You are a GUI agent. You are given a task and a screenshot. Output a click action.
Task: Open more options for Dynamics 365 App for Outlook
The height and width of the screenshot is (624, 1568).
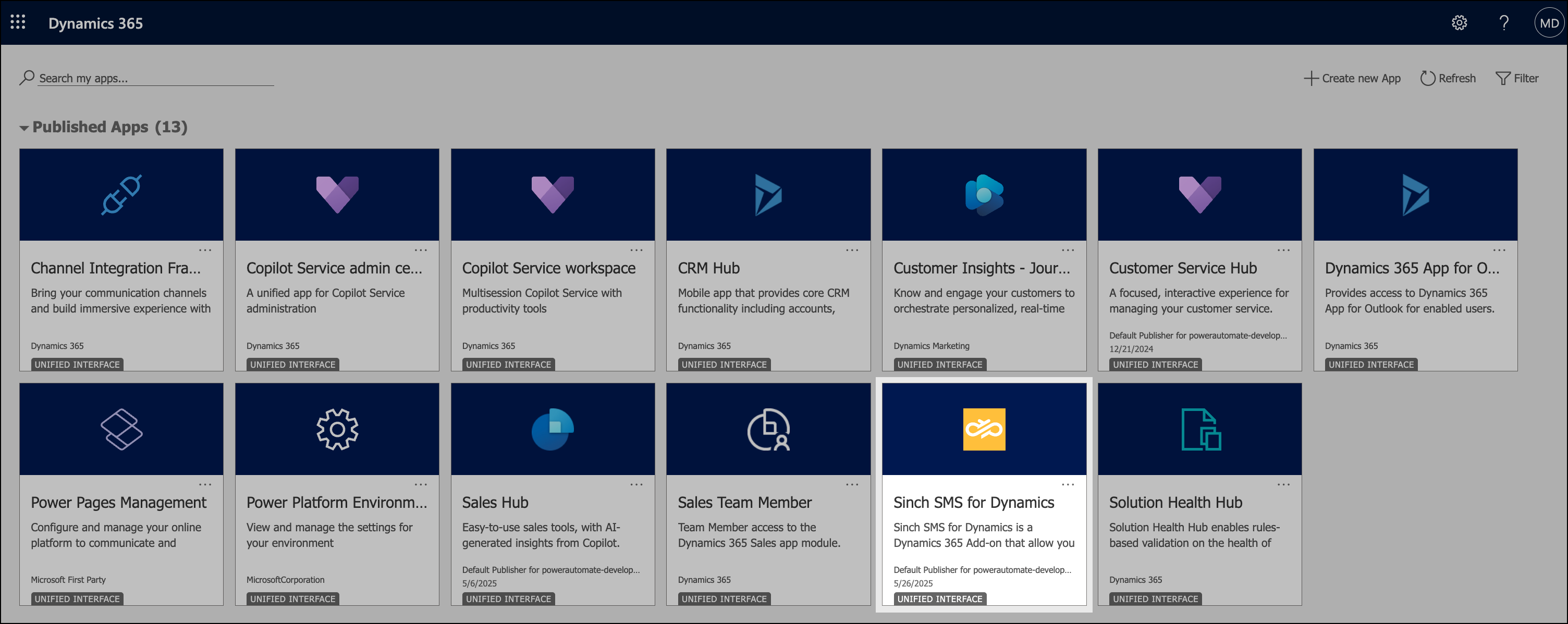point(1499,250)
